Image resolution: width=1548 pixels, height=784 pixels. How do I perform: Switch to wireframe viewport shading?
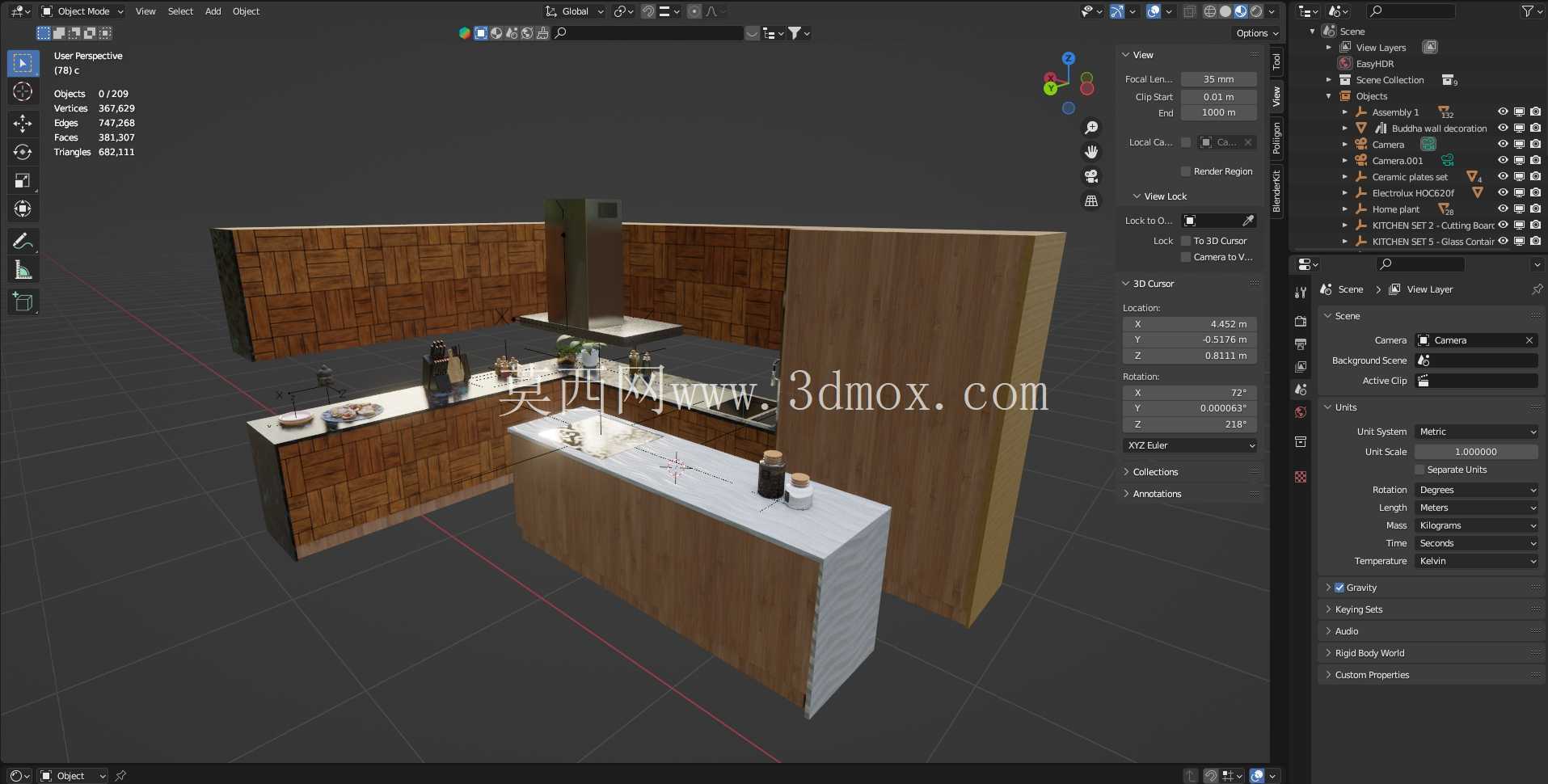pyautogui.click(x=1210, y=11)
